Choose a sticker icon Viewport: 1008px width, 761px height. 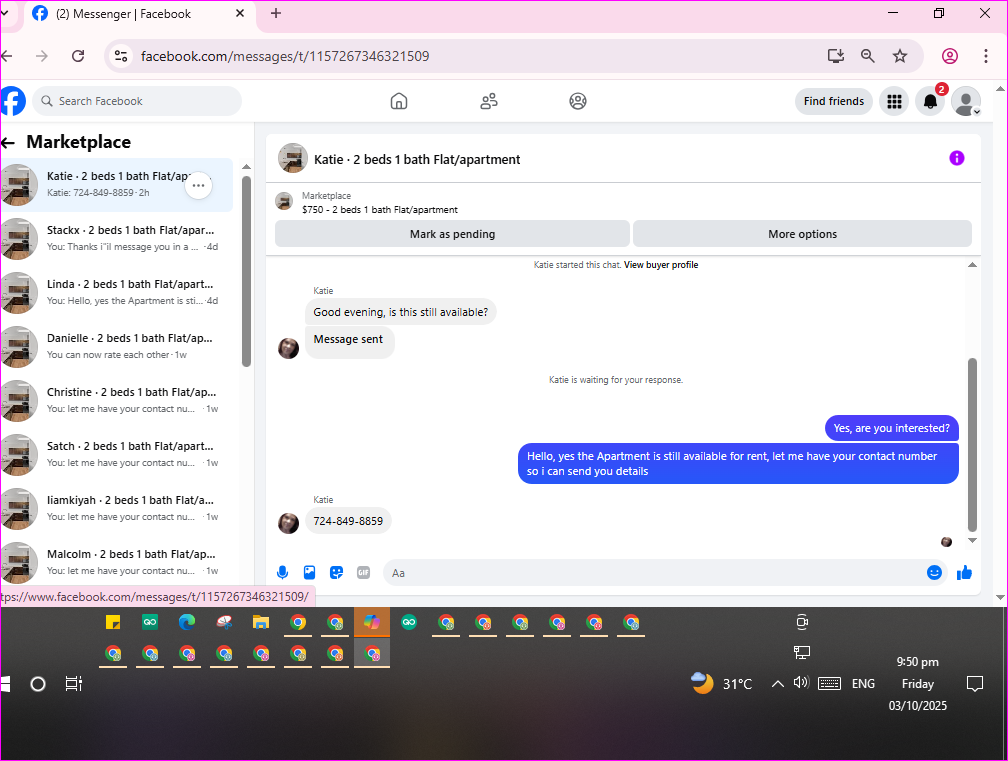coord(336,573)
